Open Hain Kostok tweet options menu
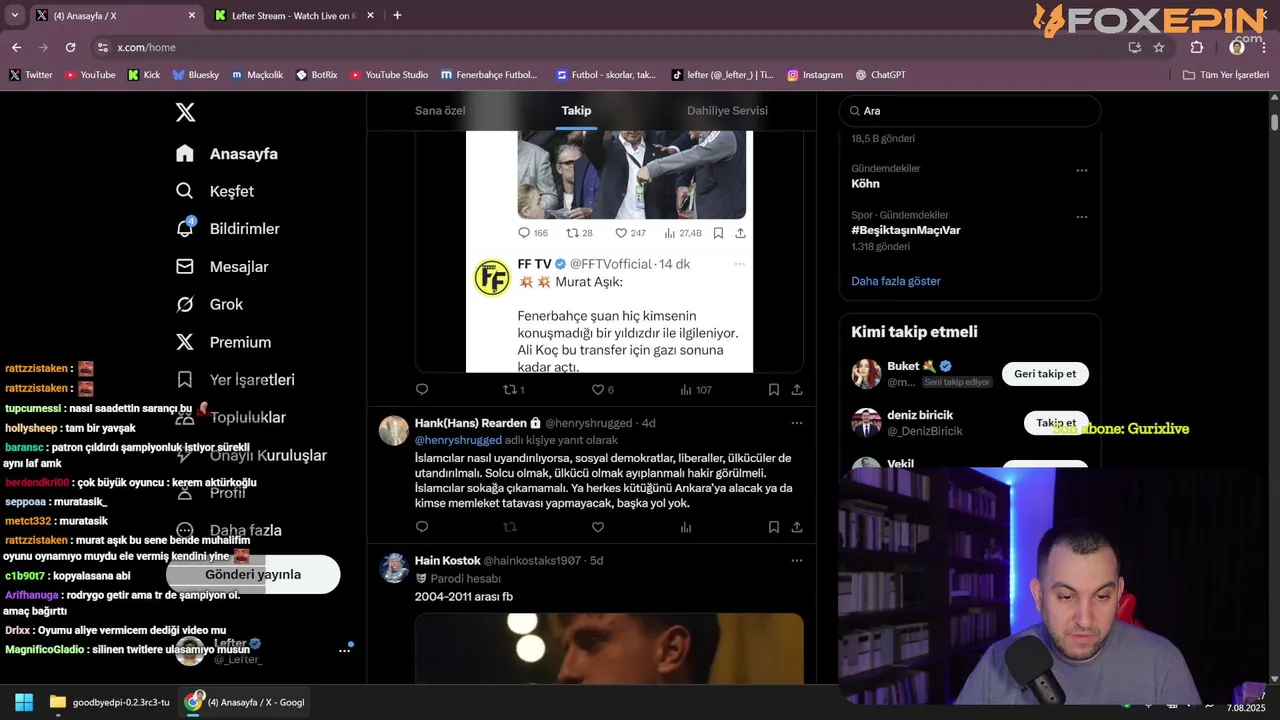1280x720 pixels. (x=797, y=561)
